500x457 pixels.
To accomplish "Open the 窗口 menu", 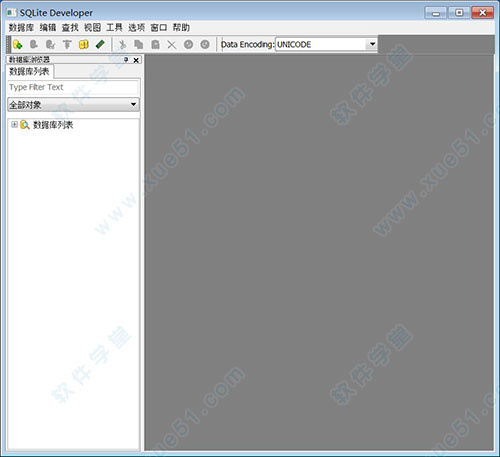I will [159, 27].
